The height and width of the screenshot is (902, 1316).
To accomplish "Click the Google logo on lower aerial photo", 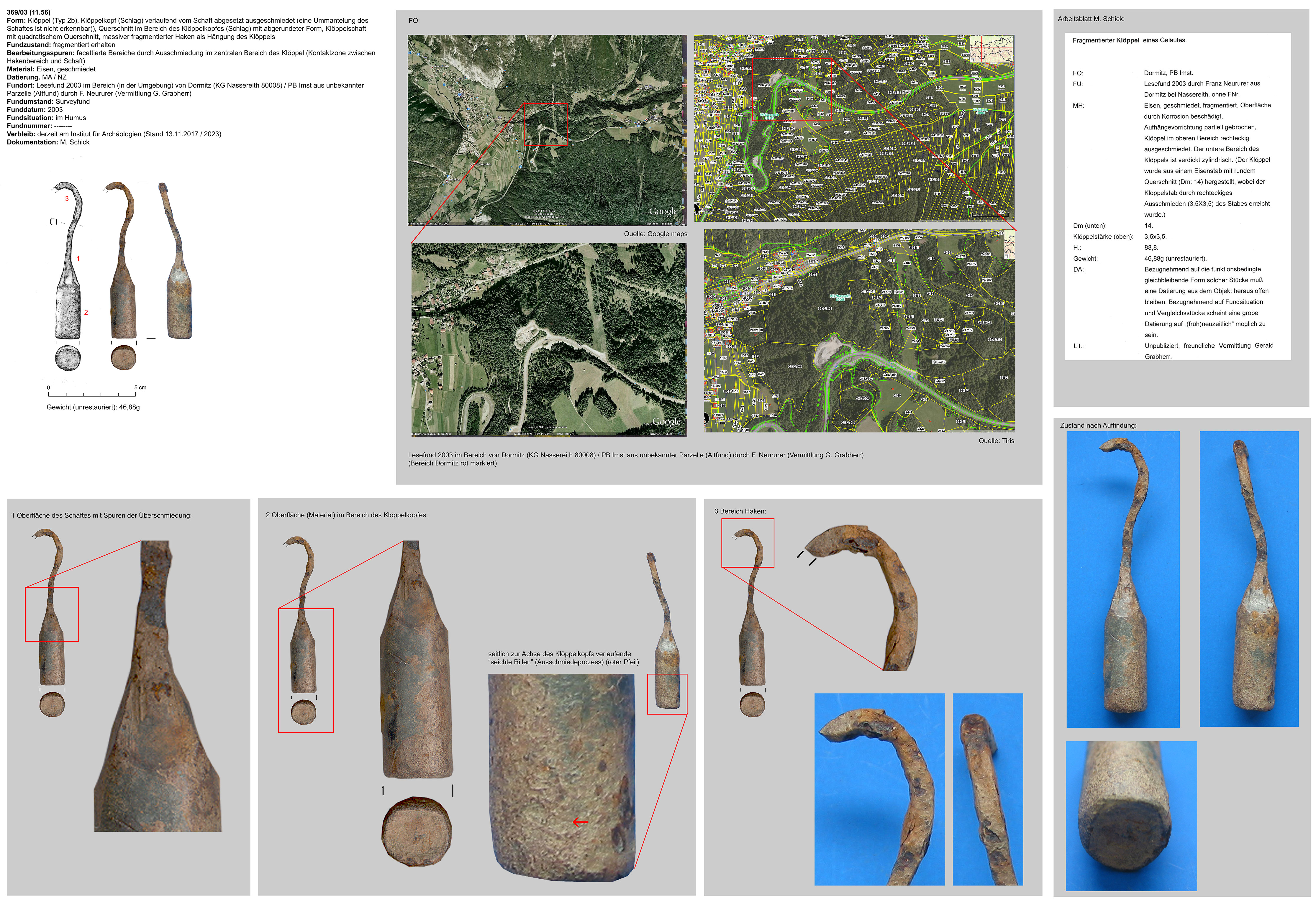I will (x=666, y=422).
